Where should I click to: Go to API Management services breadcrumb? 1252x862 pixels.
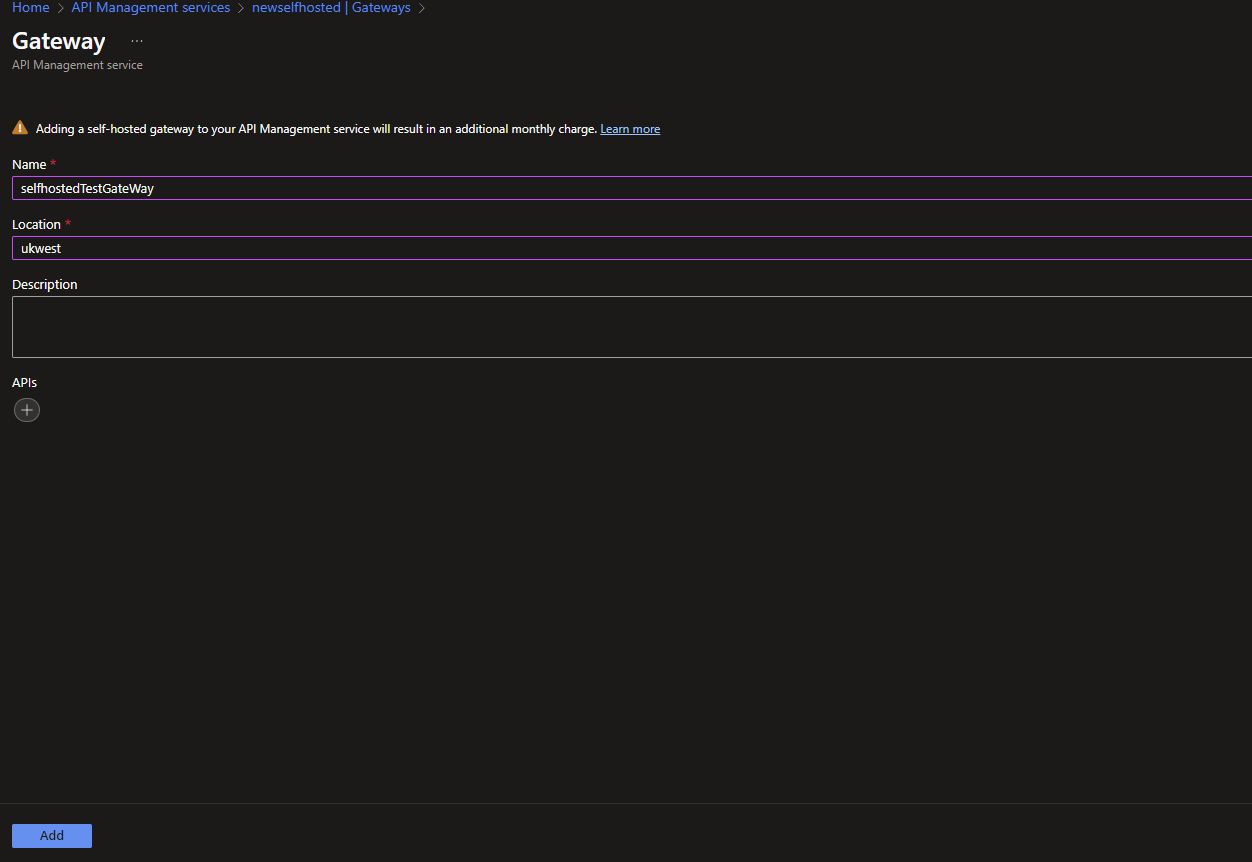click(150, 8)
